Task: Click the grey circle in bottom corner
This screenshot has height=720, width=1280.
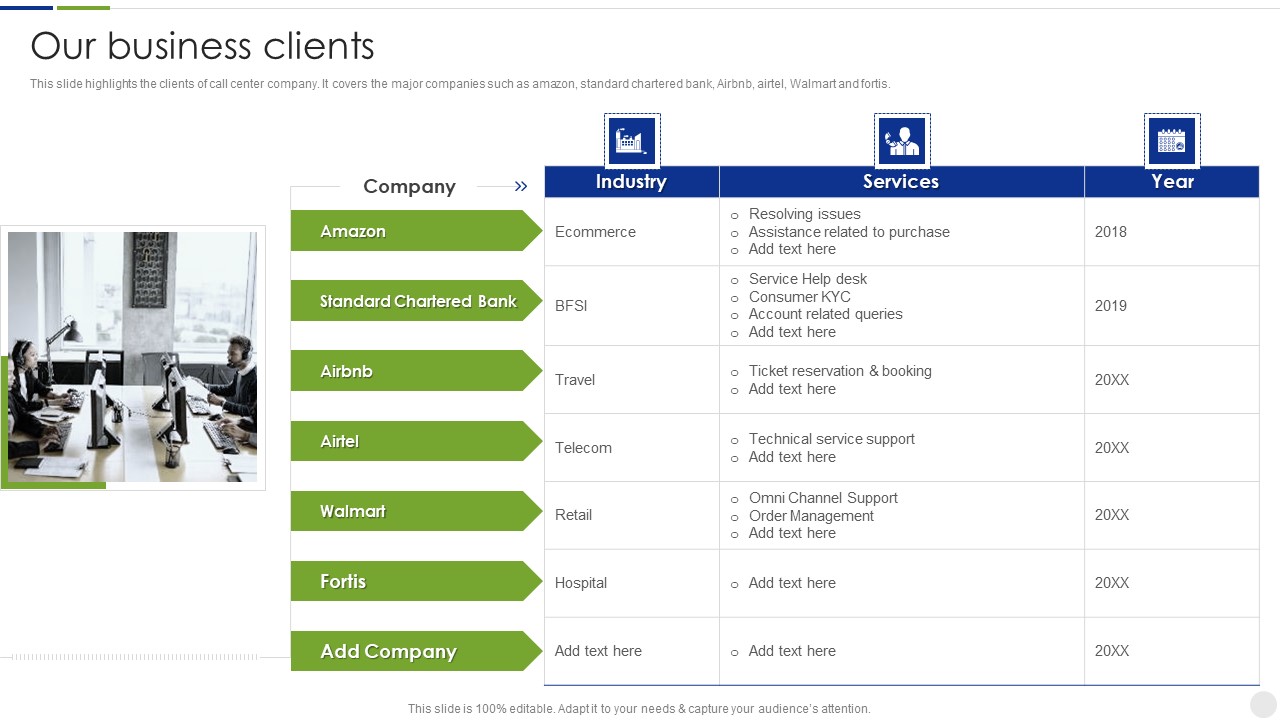Action: (x=1263, y=703)
